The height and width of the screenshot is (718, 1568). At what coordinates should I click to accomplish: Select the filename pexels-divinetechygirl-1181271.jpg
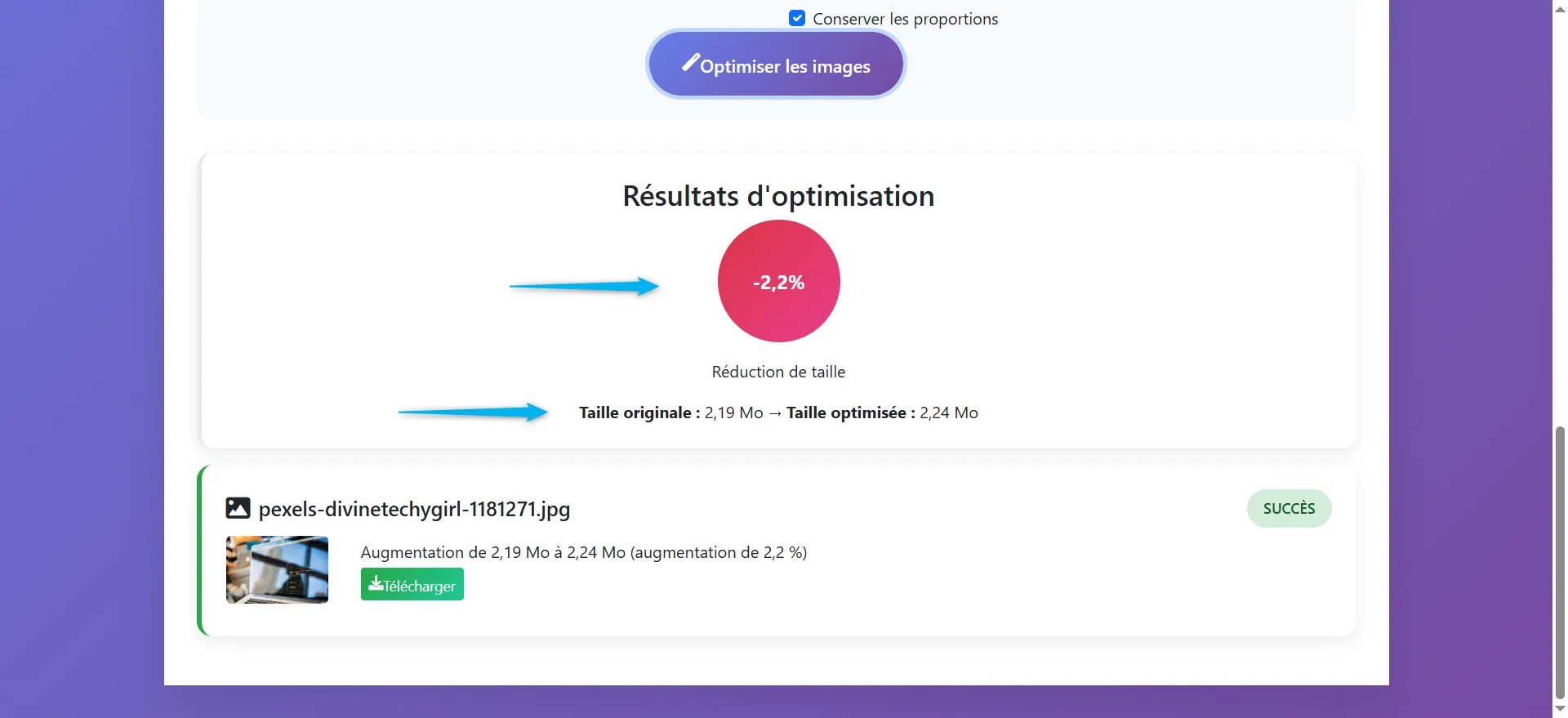pyautogui.click(x=413, y=509)
